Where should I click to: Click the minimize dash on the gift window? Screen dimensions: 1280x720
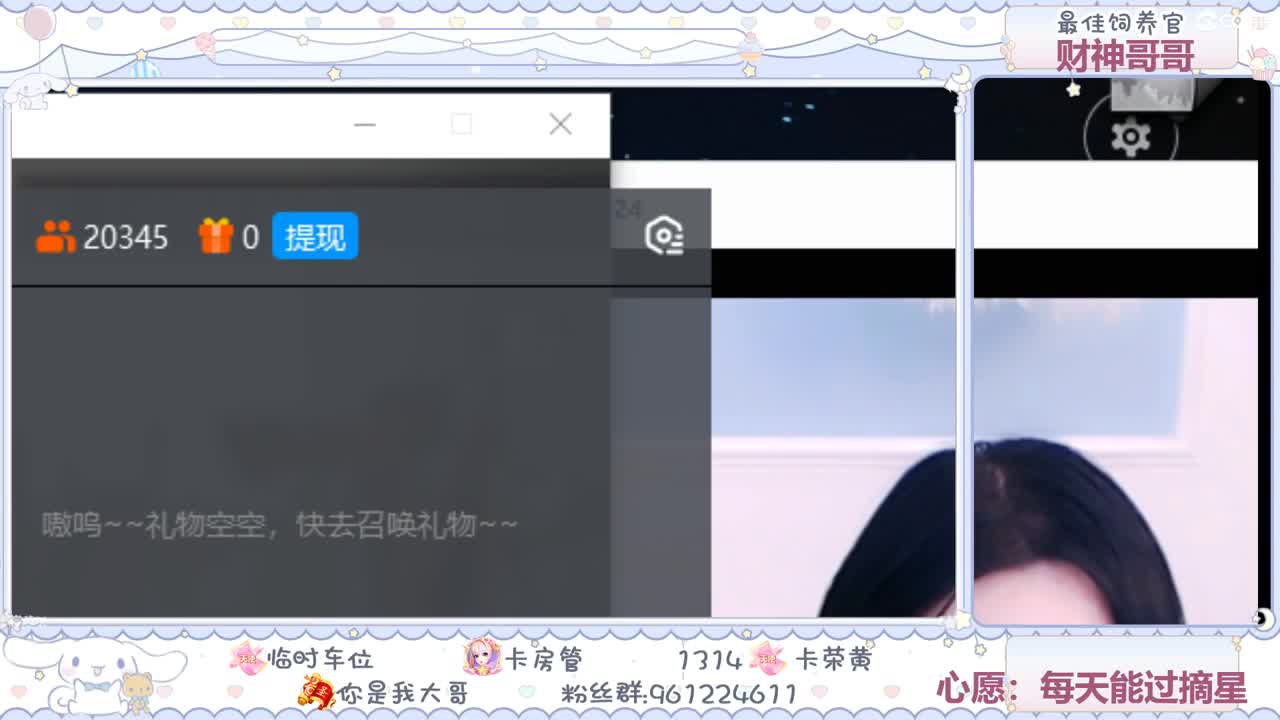364,124
